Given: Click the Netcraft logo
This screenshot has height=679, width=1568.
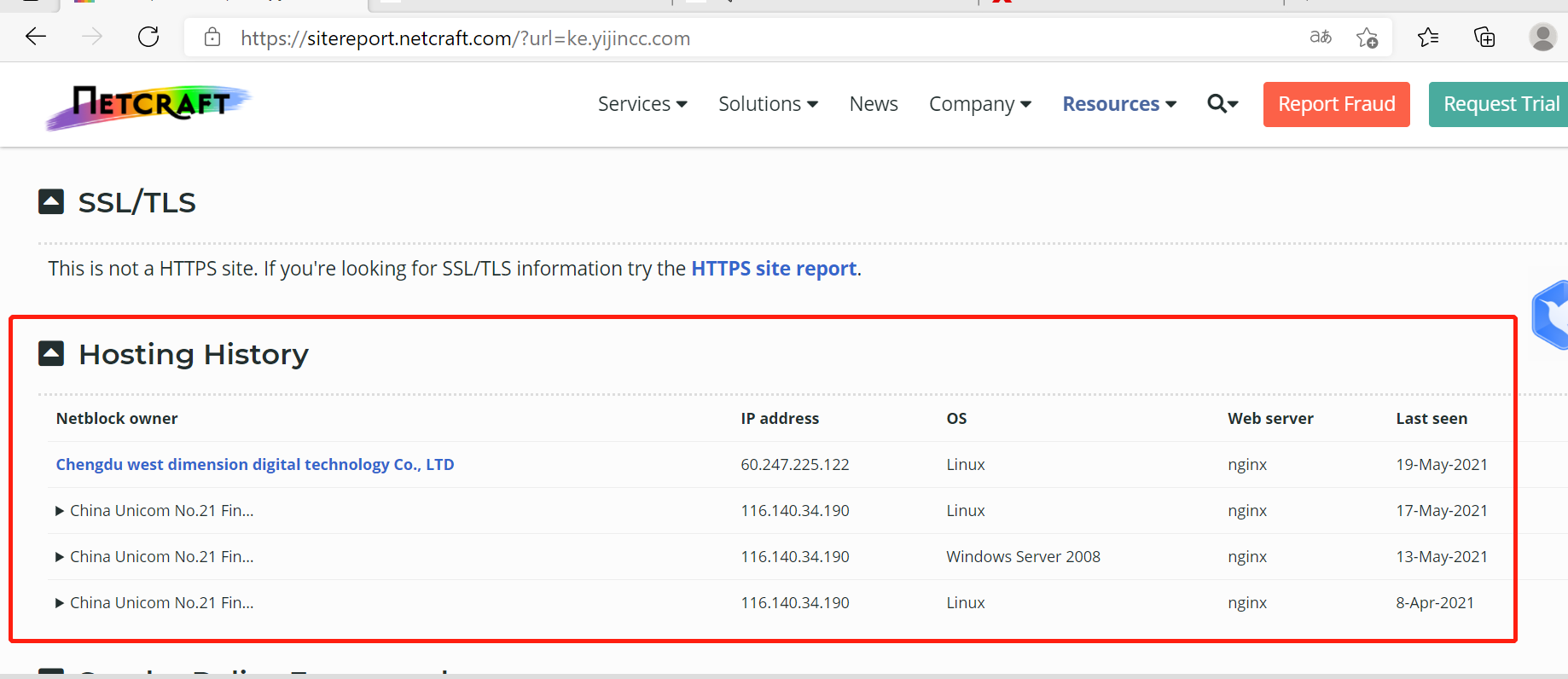Looking at the screenshot, I should tap(148, 106).
